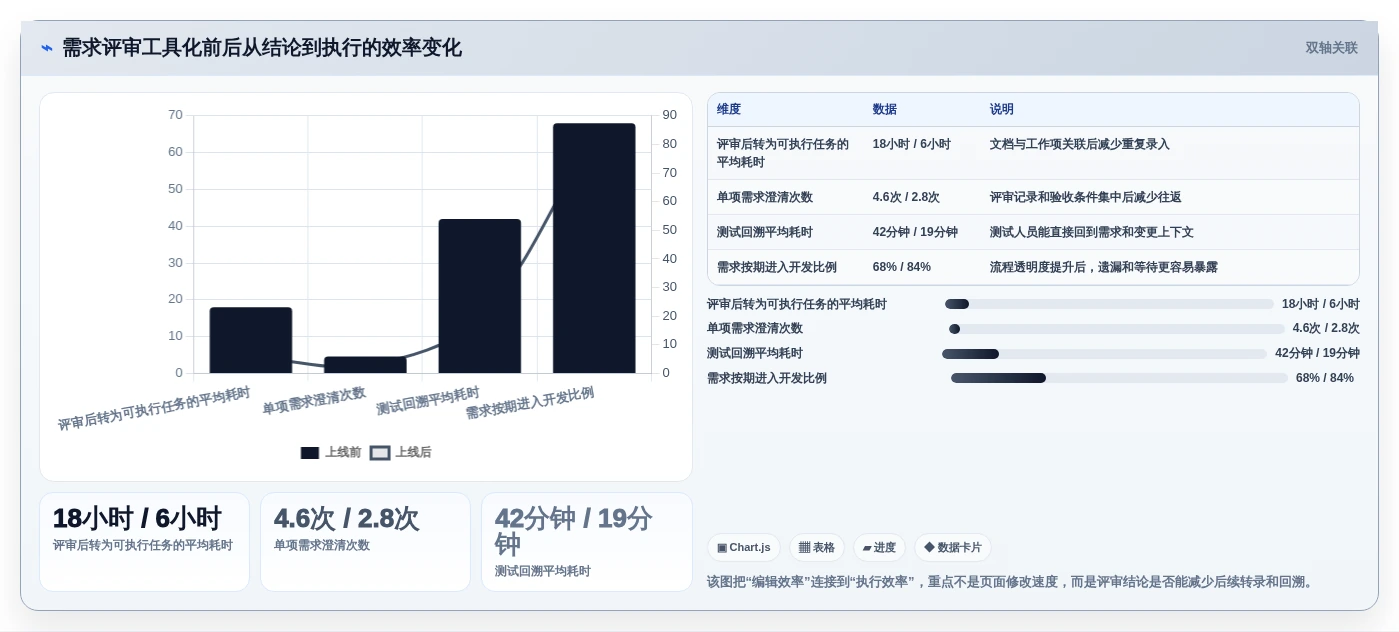Click table cell 18小时 / 6小时

912,144
